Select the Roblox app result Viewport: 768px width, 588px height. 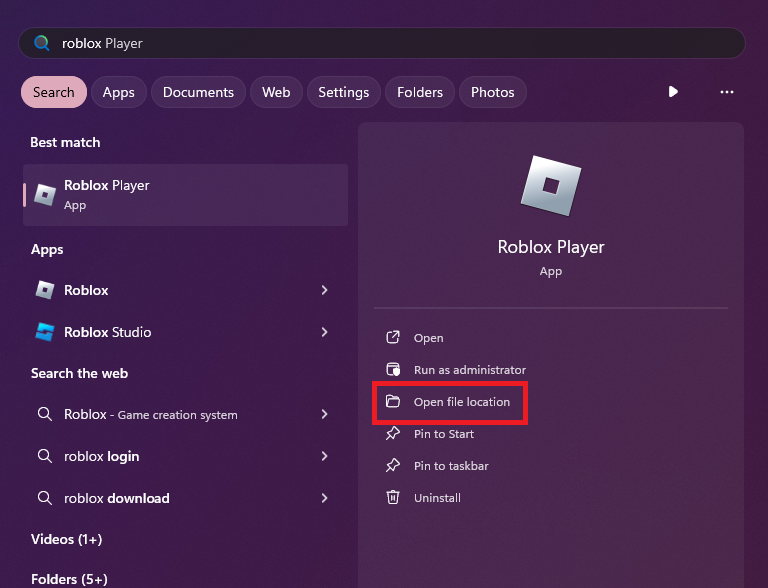[186, 290]
